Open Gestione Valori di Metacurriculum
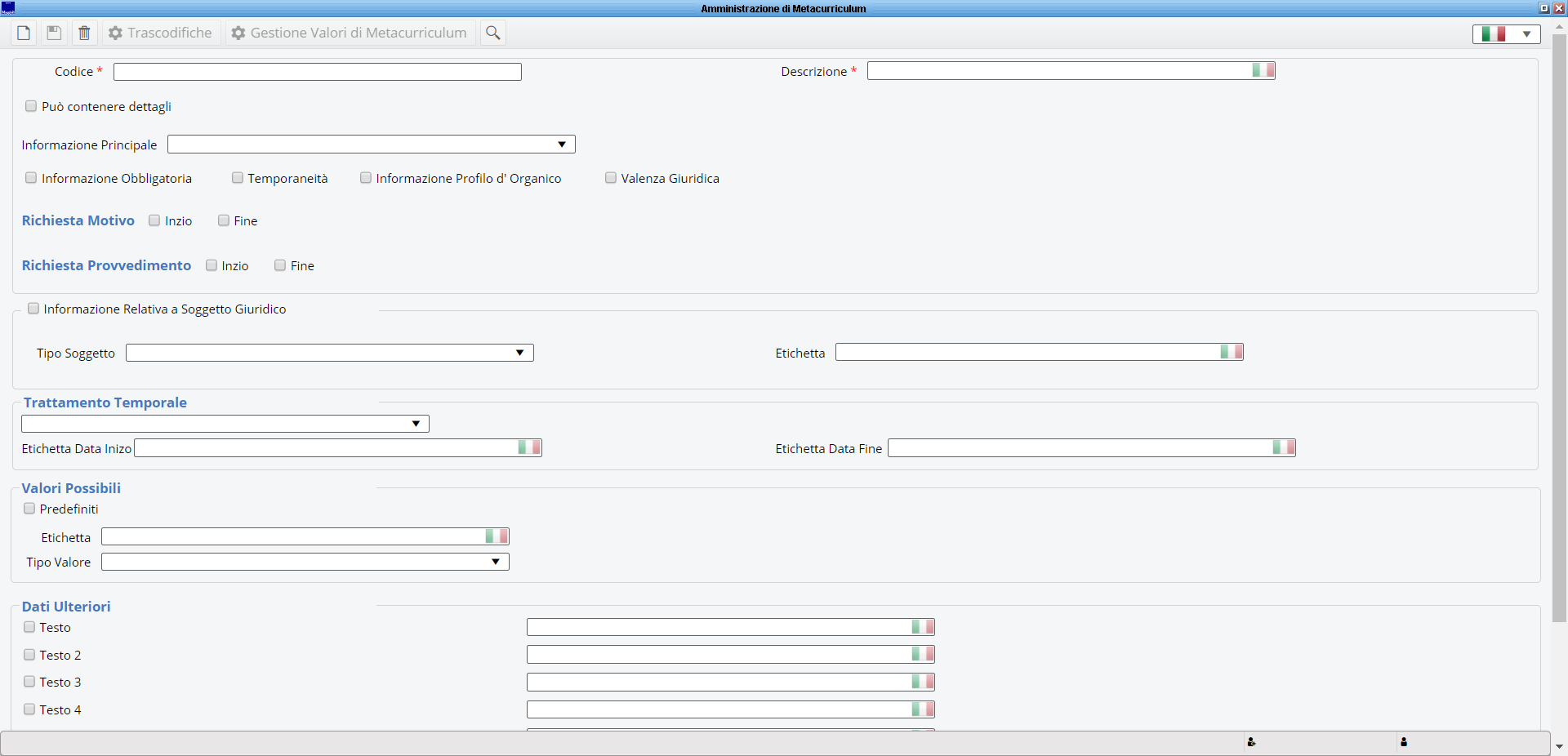1568x756 pixels. 350,33
